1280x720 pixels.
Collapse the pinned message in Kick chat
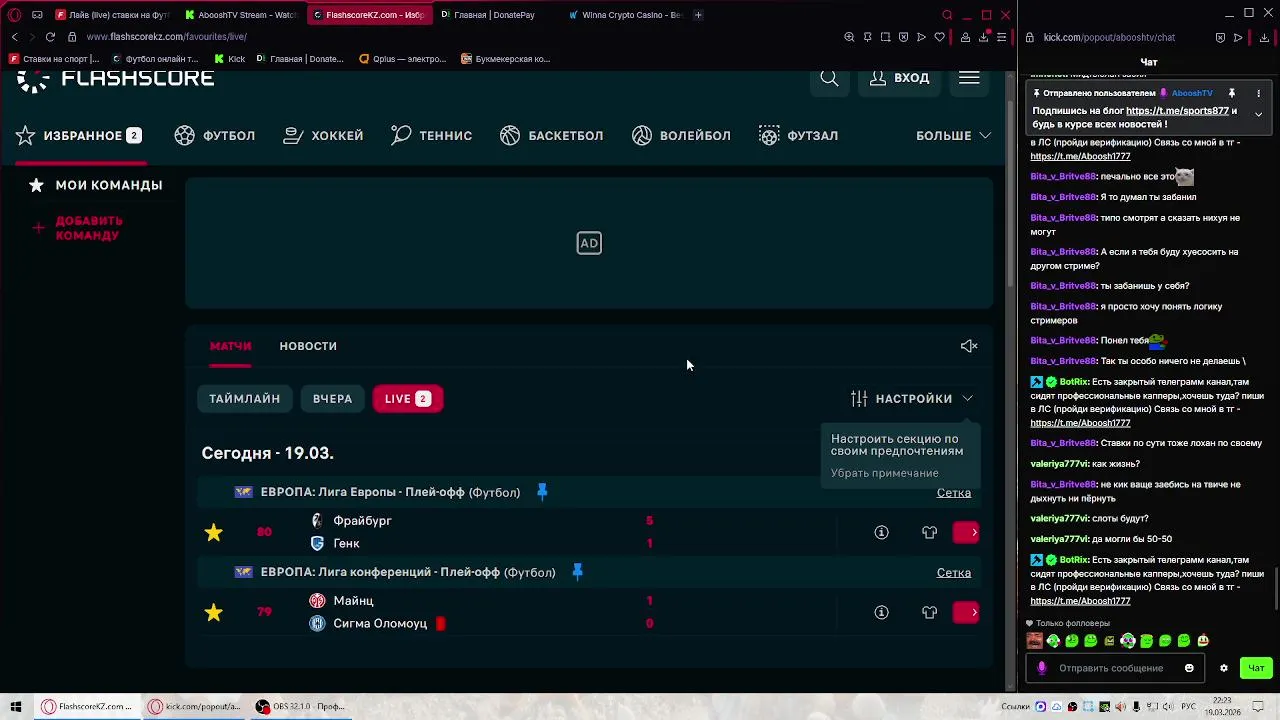click(x=1258, y=114)
